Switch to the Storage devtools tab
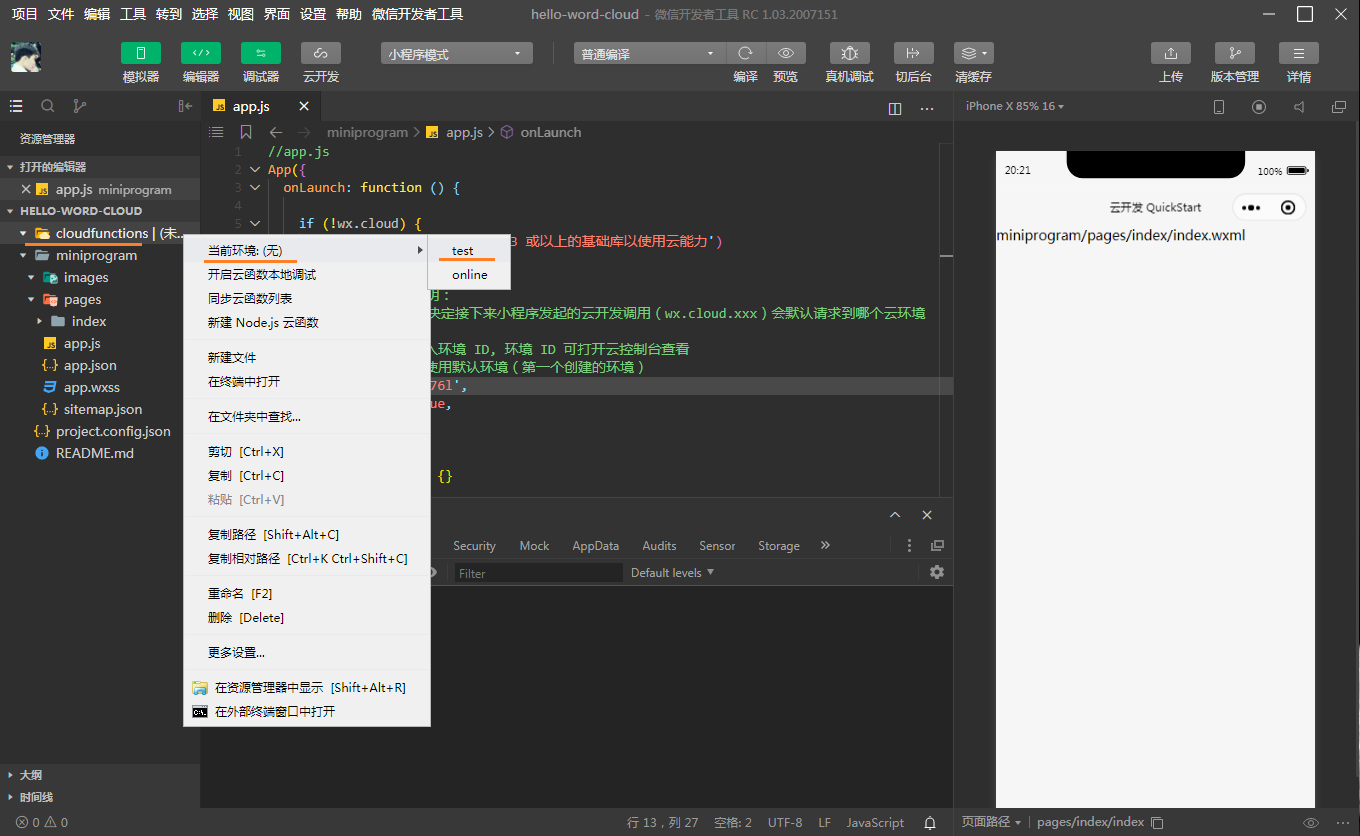 (778, 546)
